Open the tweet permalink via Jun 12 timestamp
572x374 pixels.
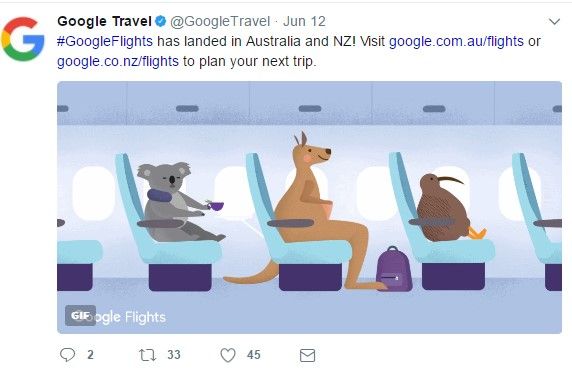coord(304,21)
